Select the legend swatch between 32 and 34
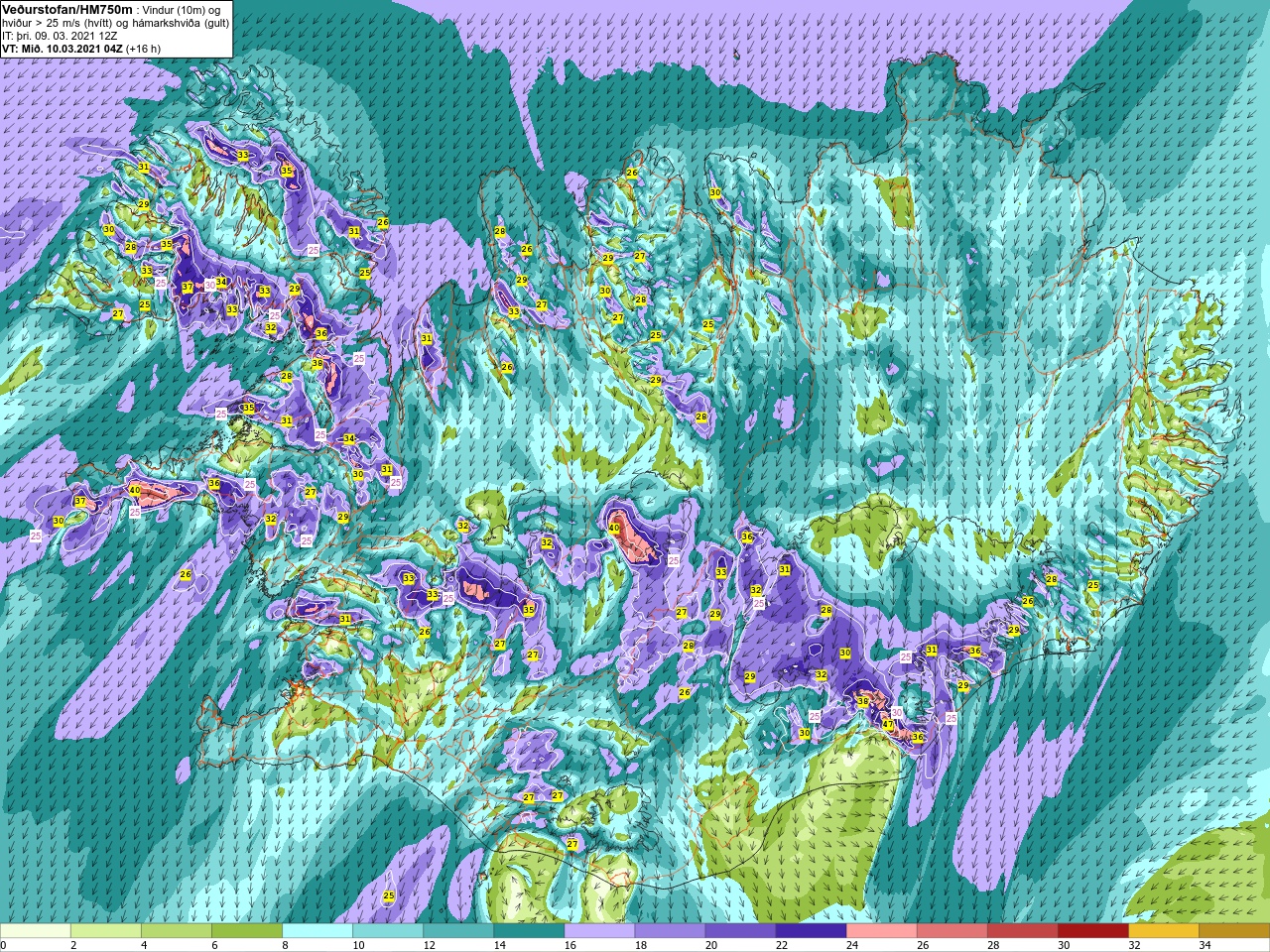Viewport: 1270px width, 952px height. point(1163,931)
